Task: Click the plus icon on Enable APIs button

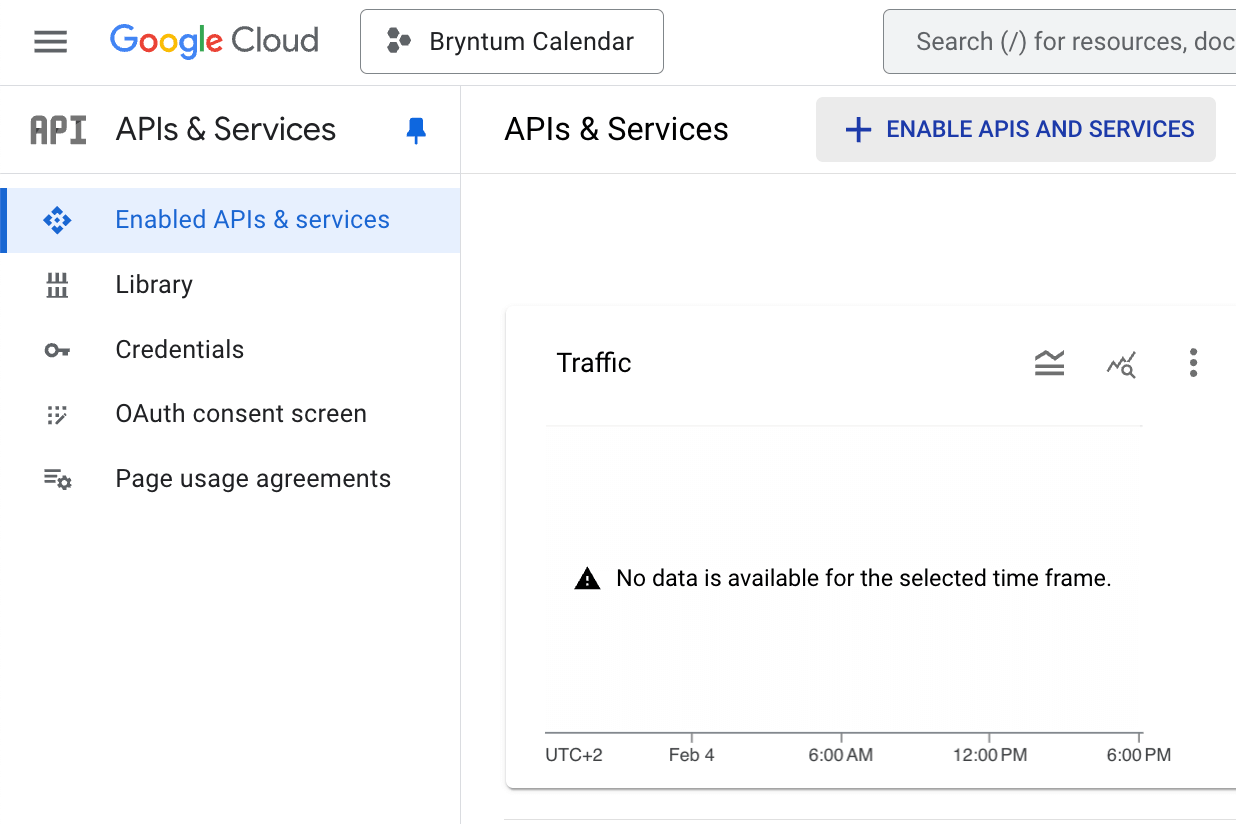Action: 858,130
